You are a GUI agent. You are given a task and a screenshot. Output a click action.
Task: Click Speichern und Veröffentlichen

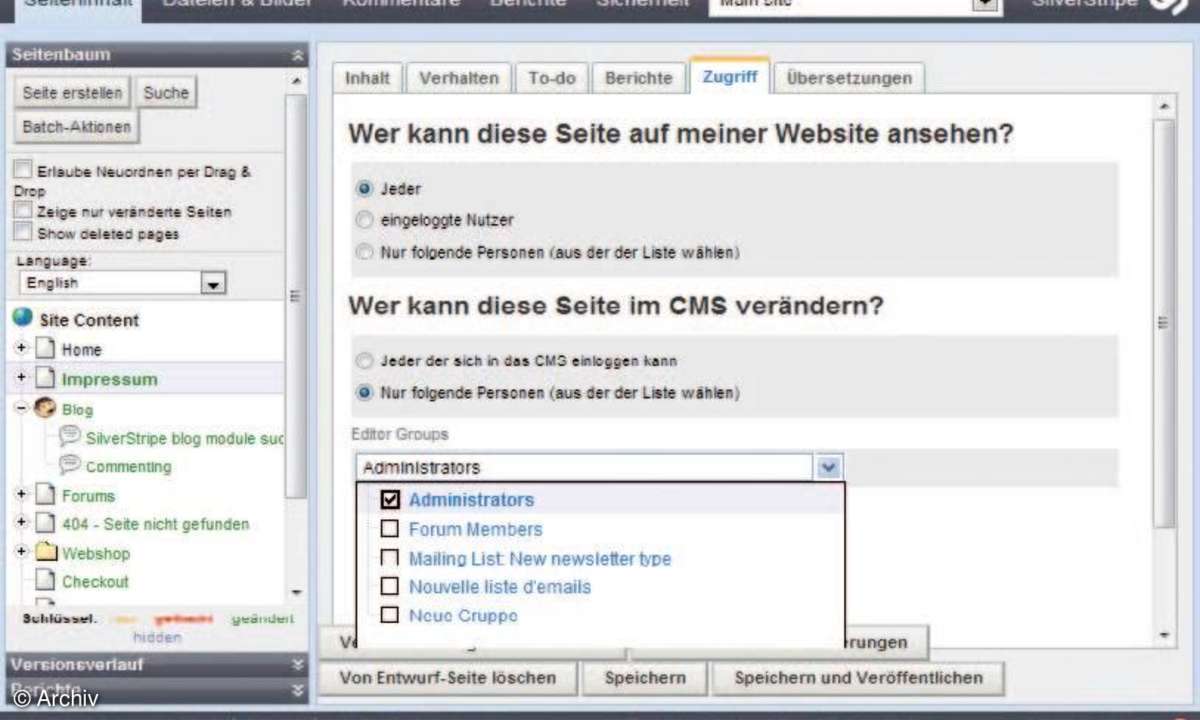click(858, 678)
